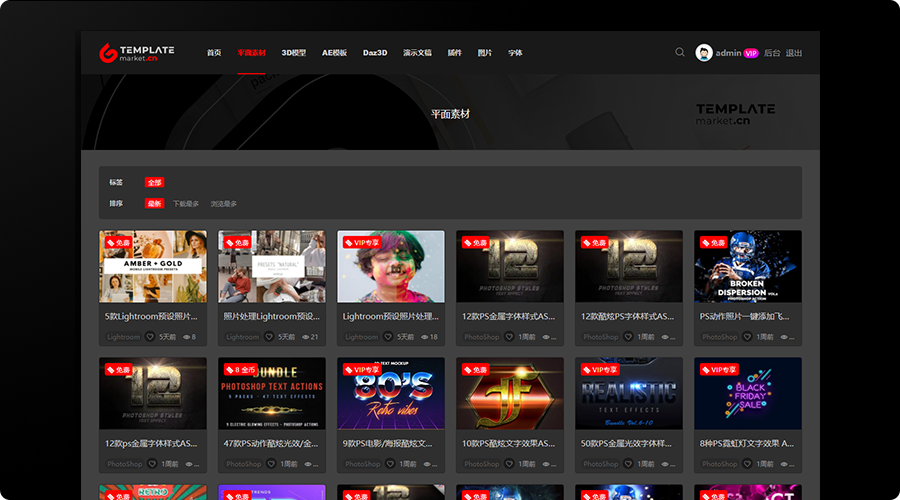This screenshot has height=500, width=900.
Task: Open the 80's Retro Vibes thumbnail
Action: point(391,394)
